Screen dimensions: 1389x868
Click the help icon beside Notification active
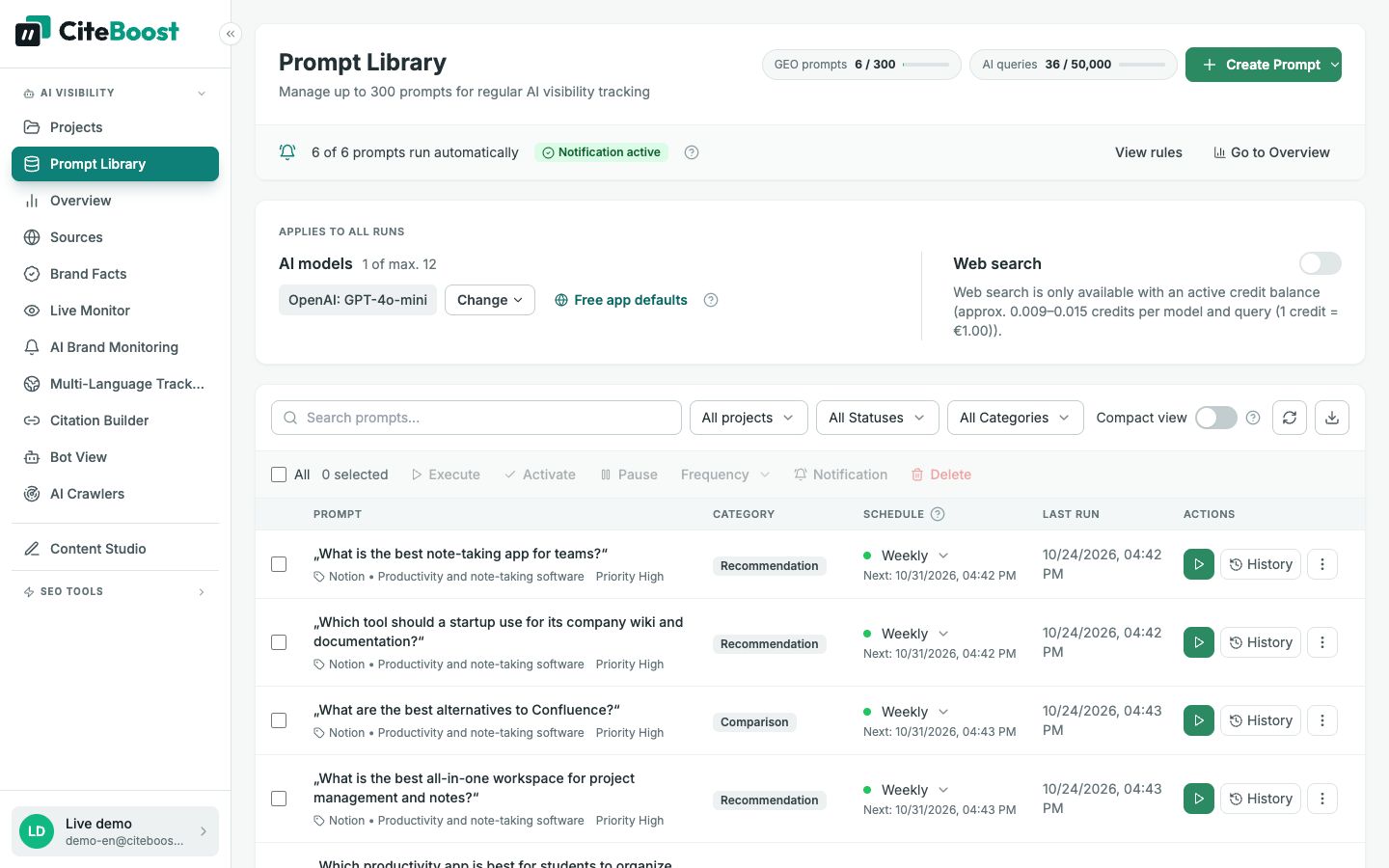point(692,152)
